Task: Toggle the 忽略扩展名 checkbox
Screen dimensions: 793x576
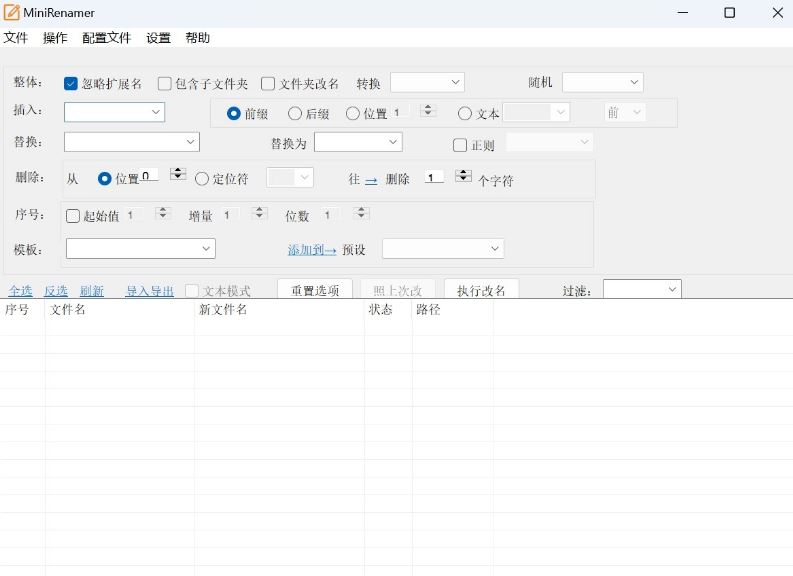Action: click(x=71, y=84)
